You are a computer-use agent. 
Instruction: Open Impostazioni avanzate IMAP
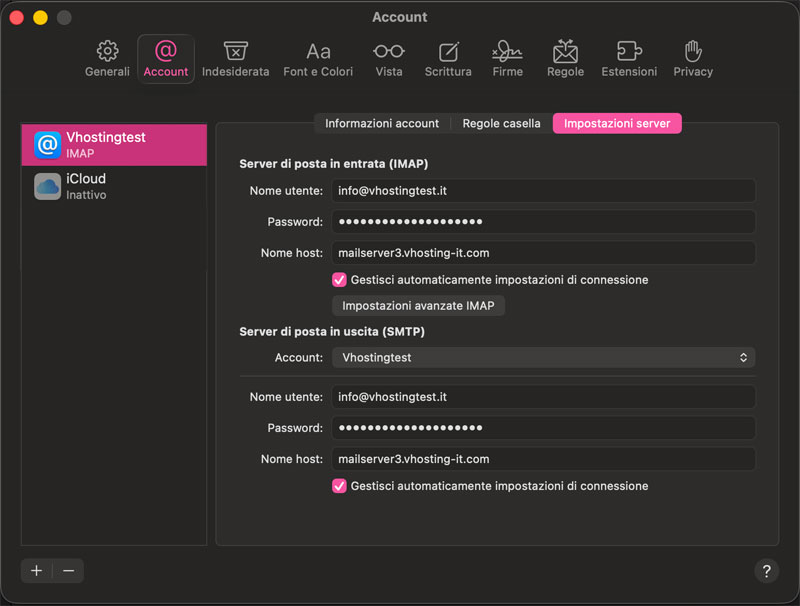click(x=418, y=306)
